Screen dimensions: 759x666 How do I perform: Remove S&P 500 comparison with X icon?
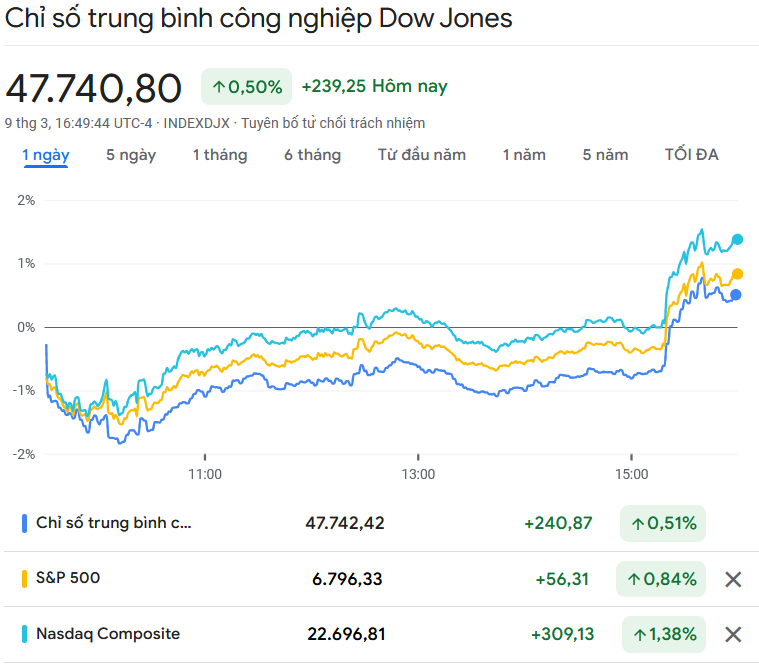coord(733,579)
